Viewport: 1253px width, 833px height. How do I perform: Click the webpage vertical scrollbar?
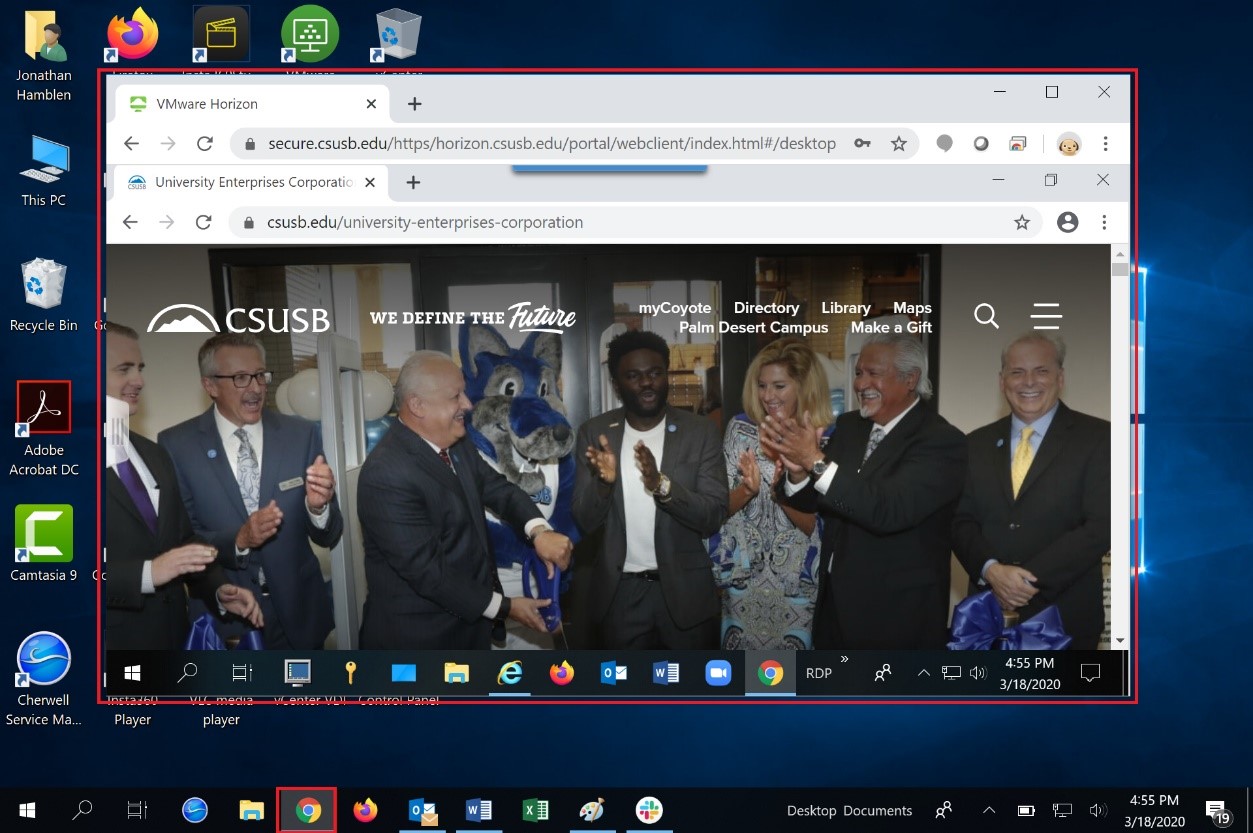pos(1120,440)
